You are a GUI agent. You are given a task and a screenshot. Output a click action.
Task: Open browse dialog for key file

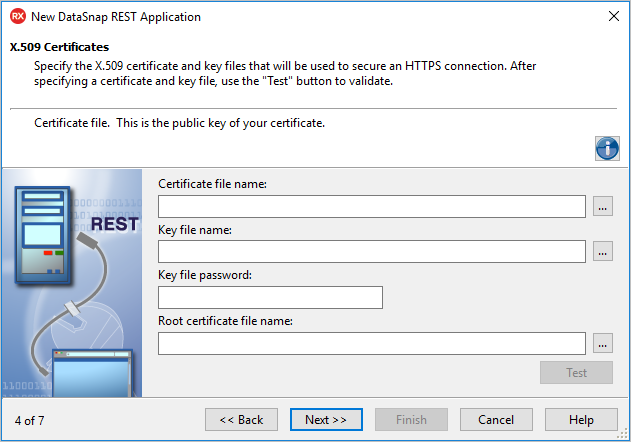click(x=602, y=252)
